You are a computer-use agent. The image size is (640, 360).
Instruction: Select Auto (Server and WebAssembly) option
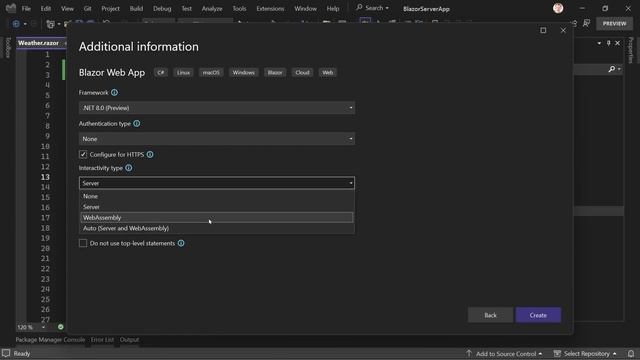217,228
